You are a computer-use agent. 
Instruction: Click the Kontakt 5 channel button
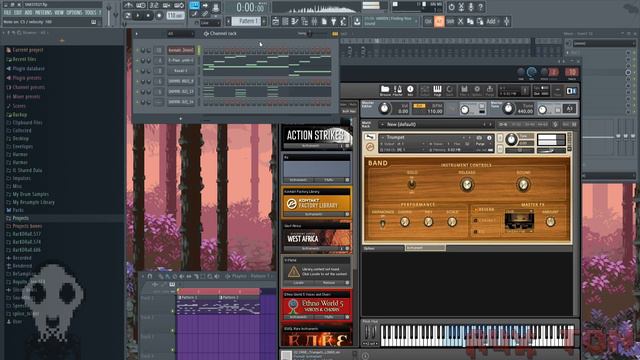(x=181, y=71)
